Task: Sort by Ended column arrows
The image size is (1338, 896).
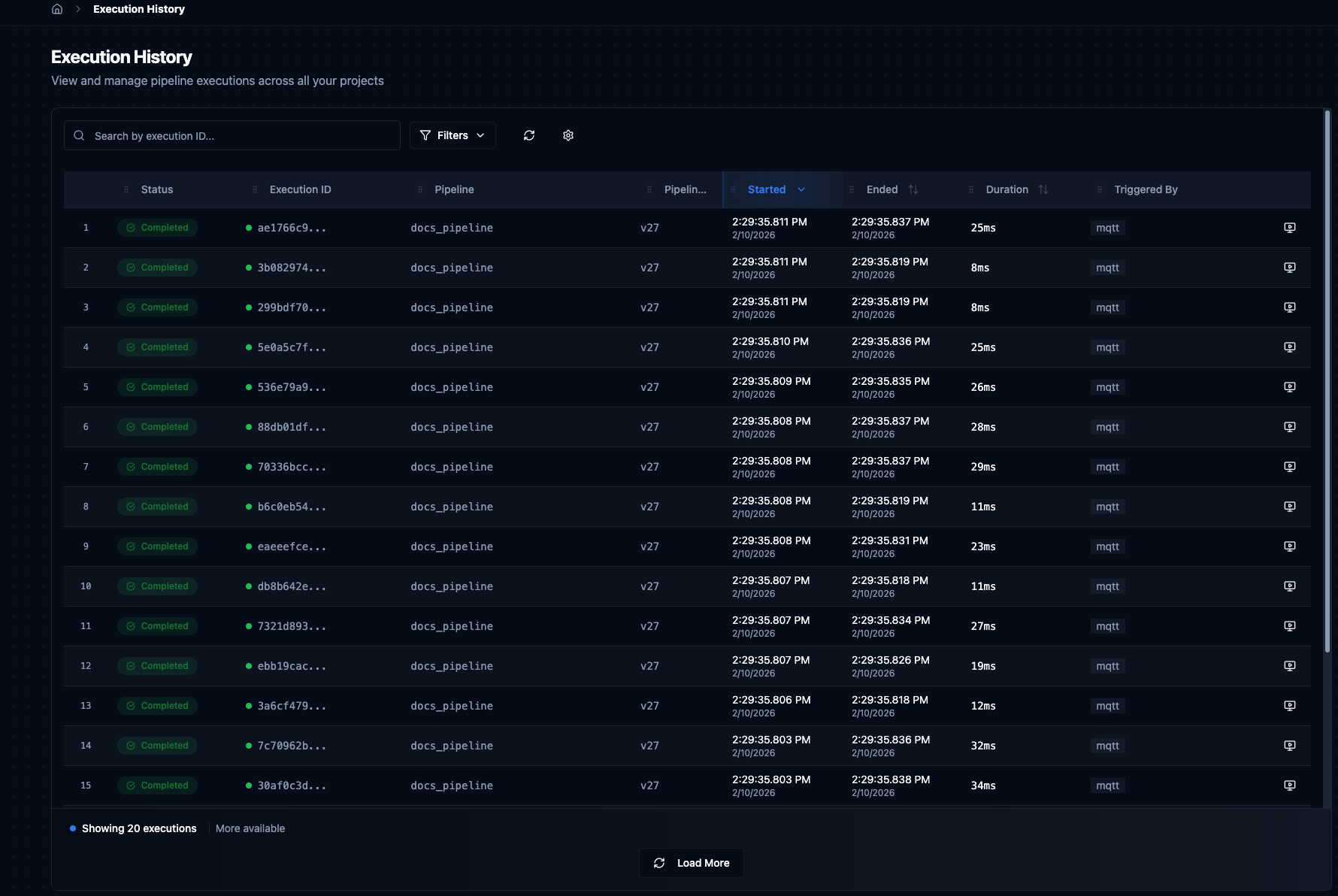Action: click(x=913, y=189)
